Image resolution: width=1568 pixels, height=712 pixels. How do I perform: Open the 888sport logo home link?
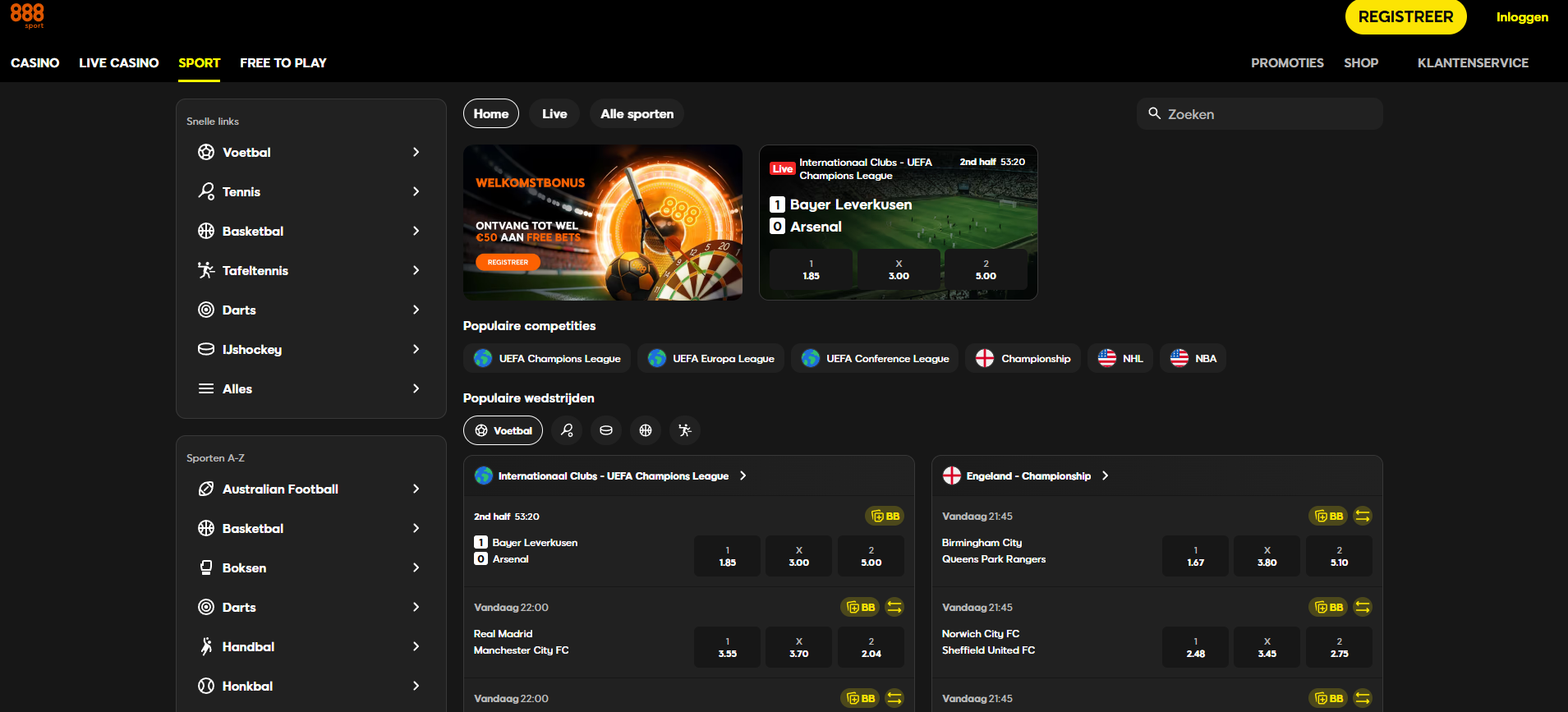[x=27, y=15]
